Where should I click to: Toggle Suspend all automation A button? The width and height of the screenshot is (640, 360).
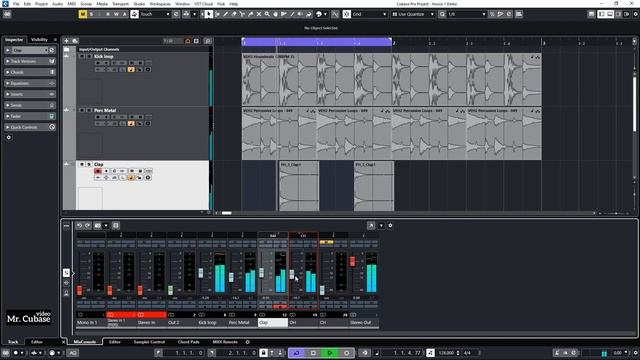(x=125, y=14)
